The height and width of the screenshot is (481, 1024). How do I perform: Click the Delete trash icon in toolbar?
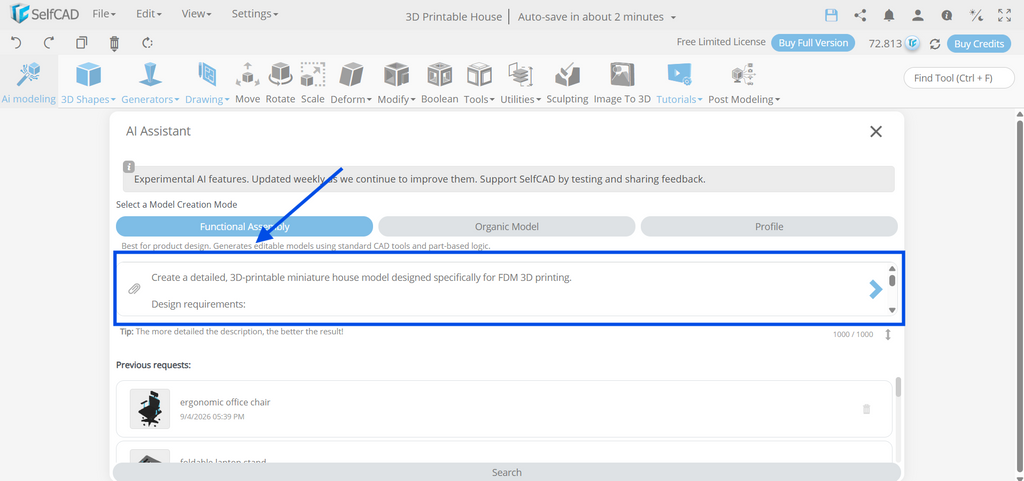click(x=114, y=43)
